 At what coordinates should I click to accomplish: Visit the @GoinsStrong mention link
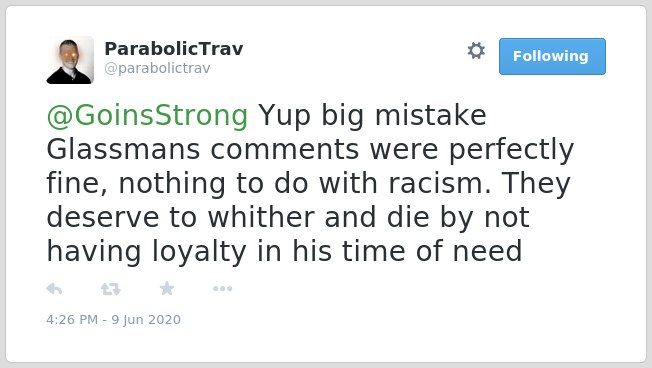tap(147, 115)
